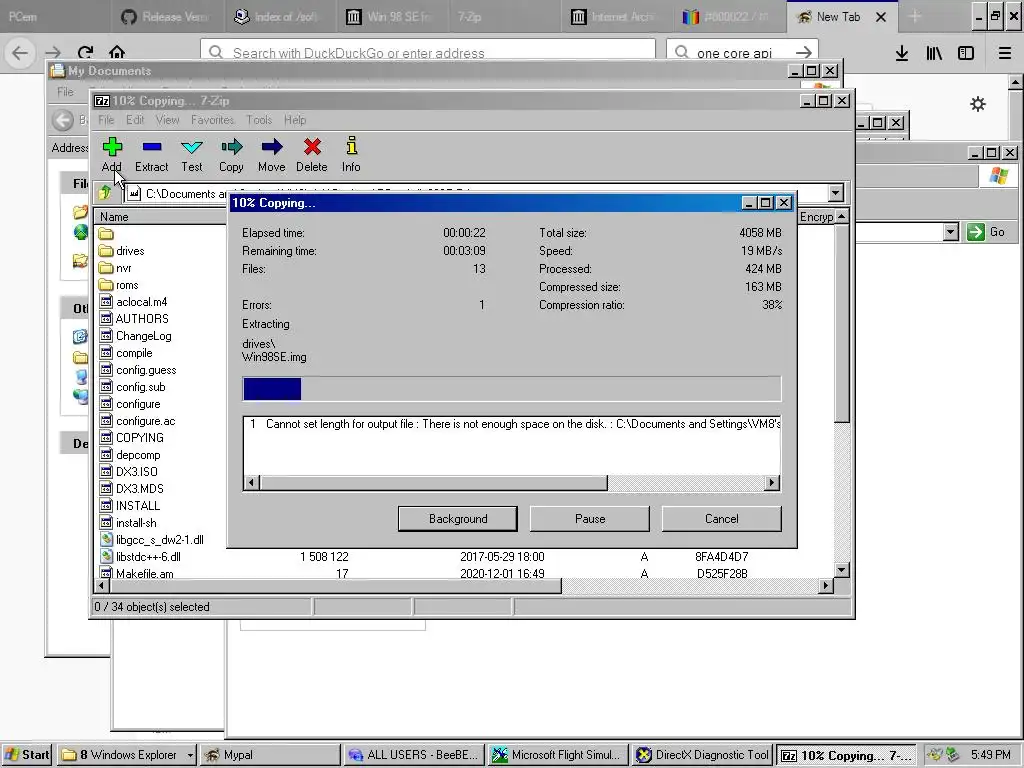Open the Tools menu in 7-Zip
Viewport: 1024px width, 768px height.
pos(259,120)
